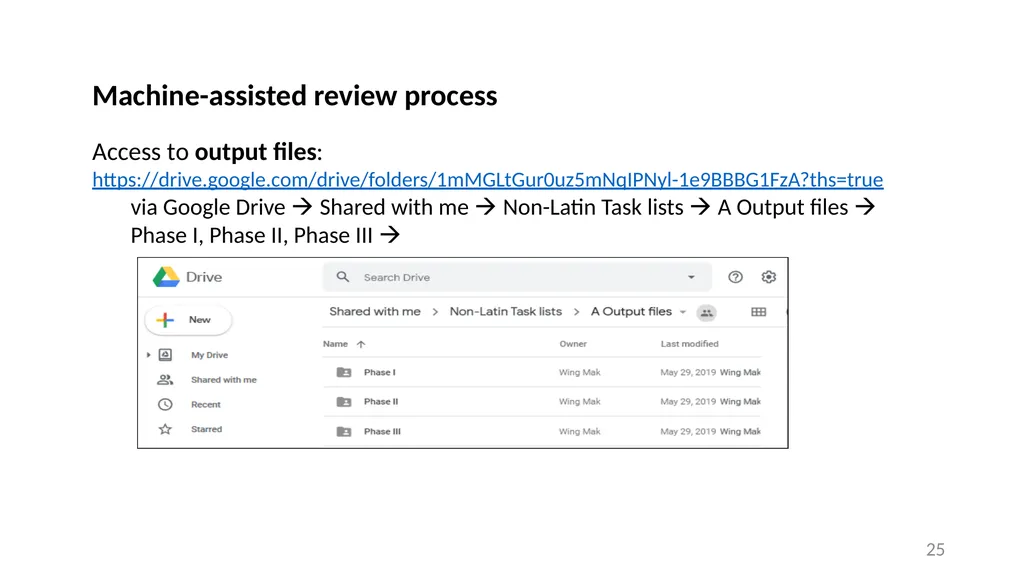Click the Last modified column header
Viewport: 1024px width, 575px height.
(689, 344)
